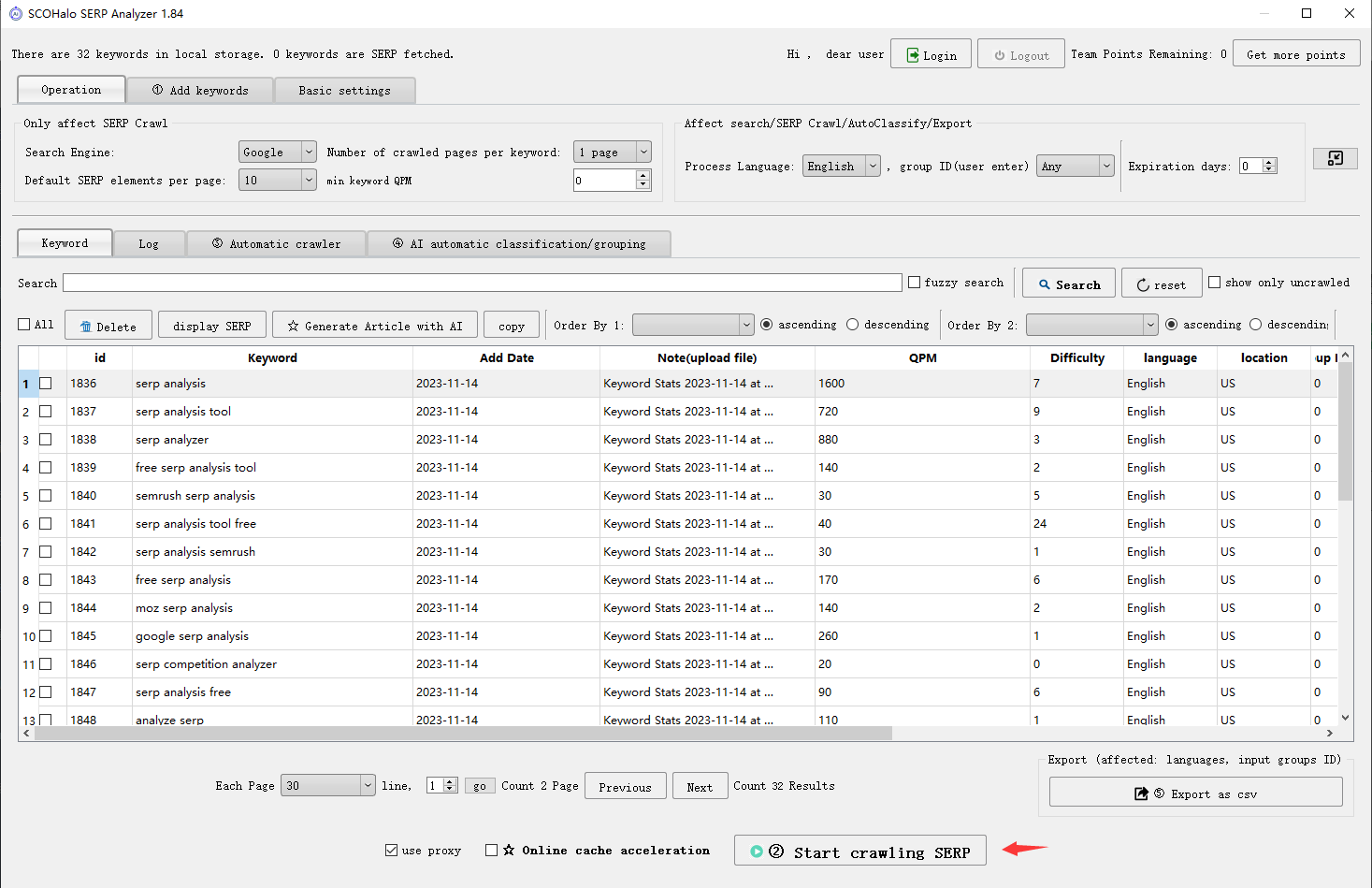Click the green play icon on Start crawling
1372x888 pixels.
point(757,852)
